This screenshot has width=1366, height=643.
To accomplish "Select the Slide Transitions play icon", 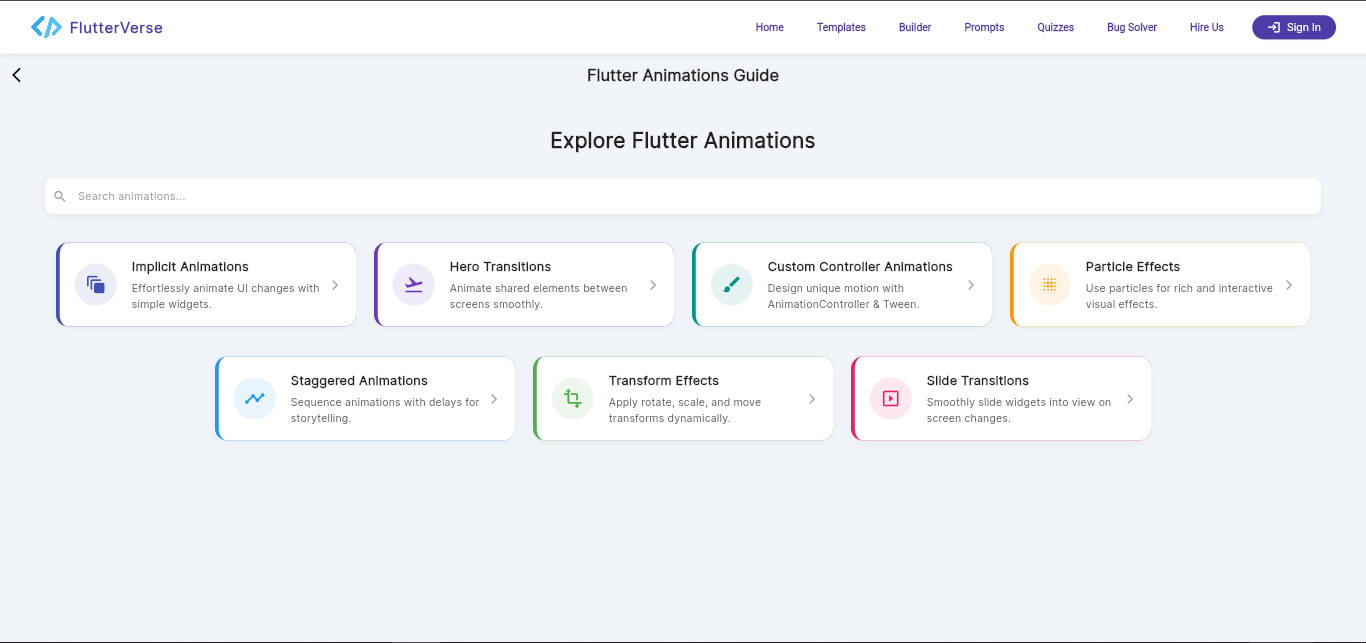I will coord(890,398).
